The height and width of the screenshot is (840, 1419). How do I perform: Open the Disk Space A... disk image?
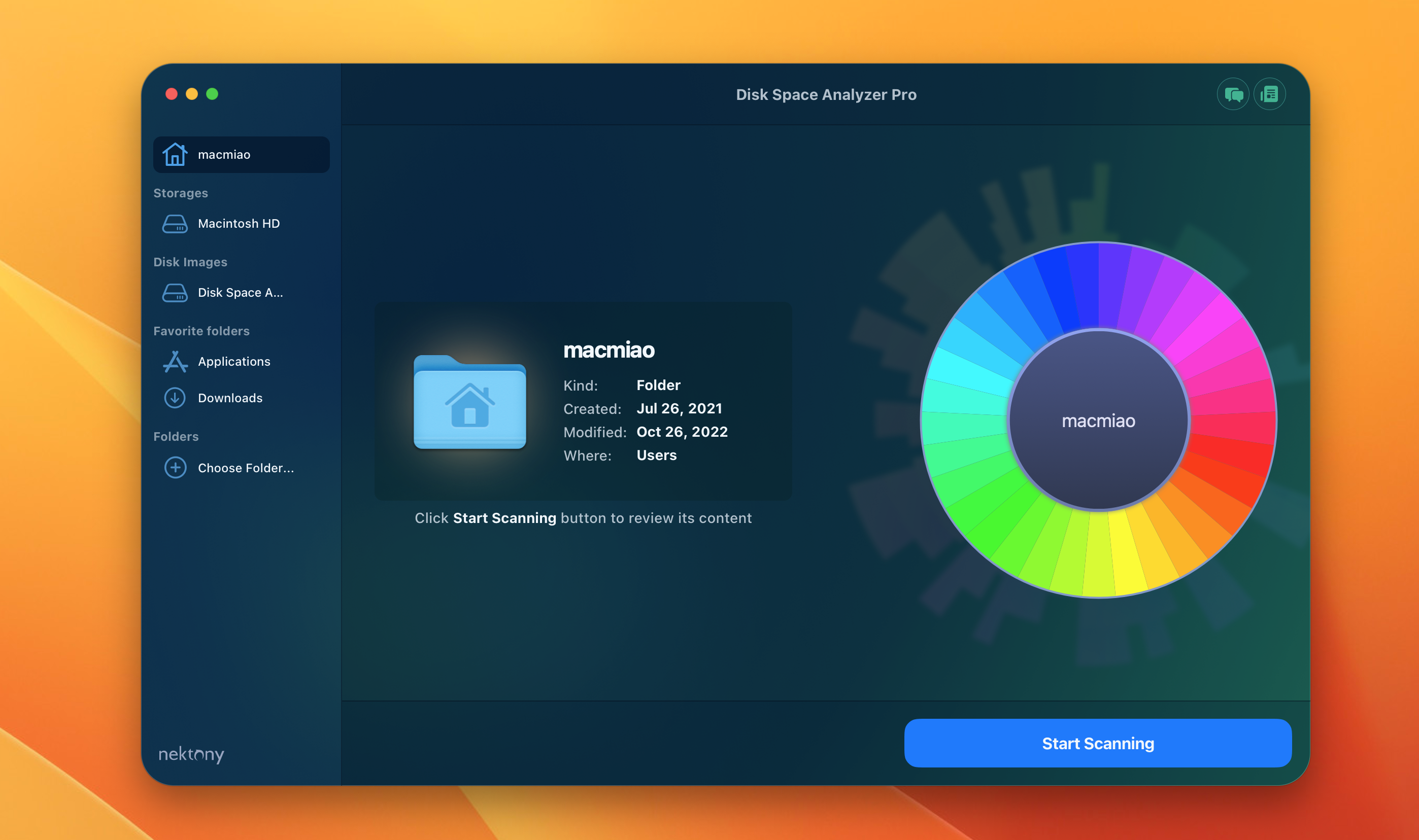(x=240, y=293)
